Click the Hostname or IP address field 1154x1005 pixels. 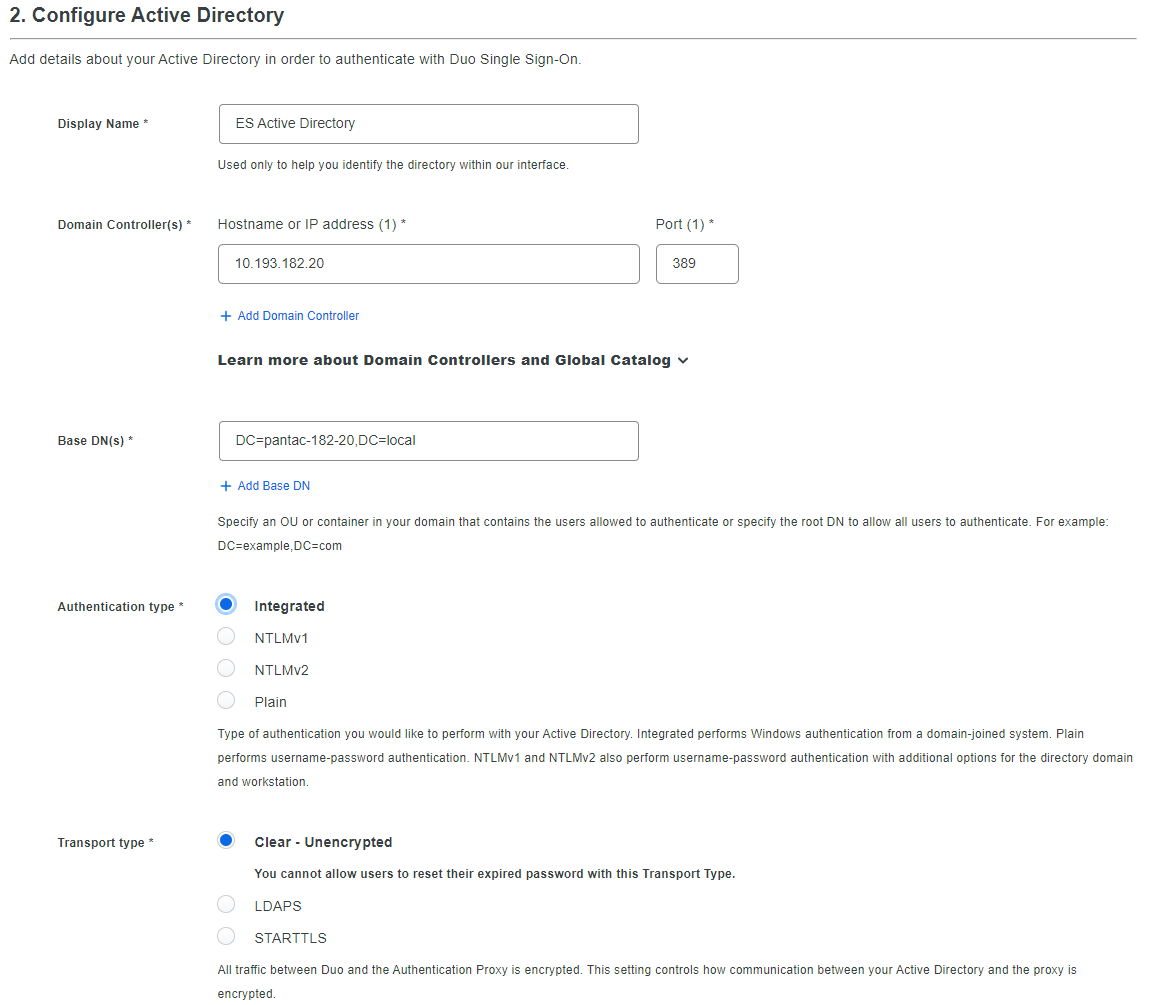pyautogui.click(x=428, y=264)
